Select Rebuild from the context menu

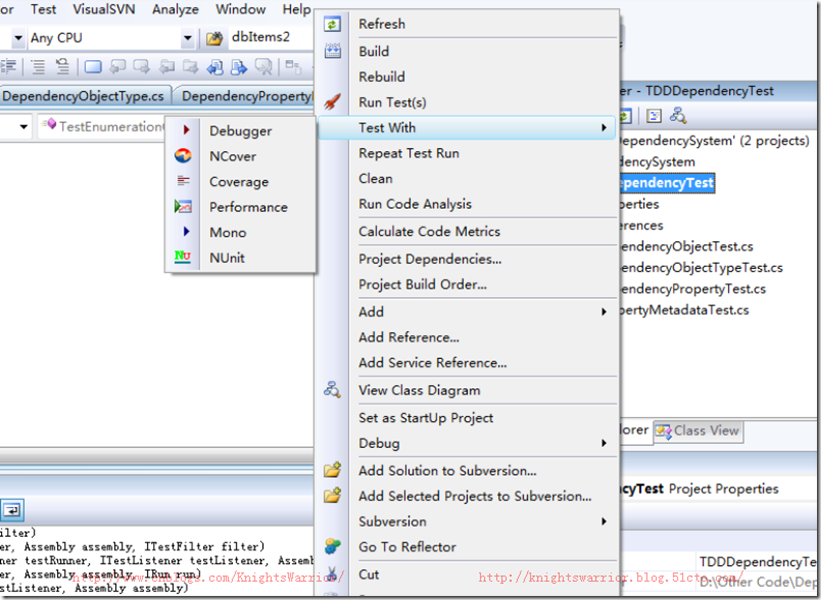point(382,76)
